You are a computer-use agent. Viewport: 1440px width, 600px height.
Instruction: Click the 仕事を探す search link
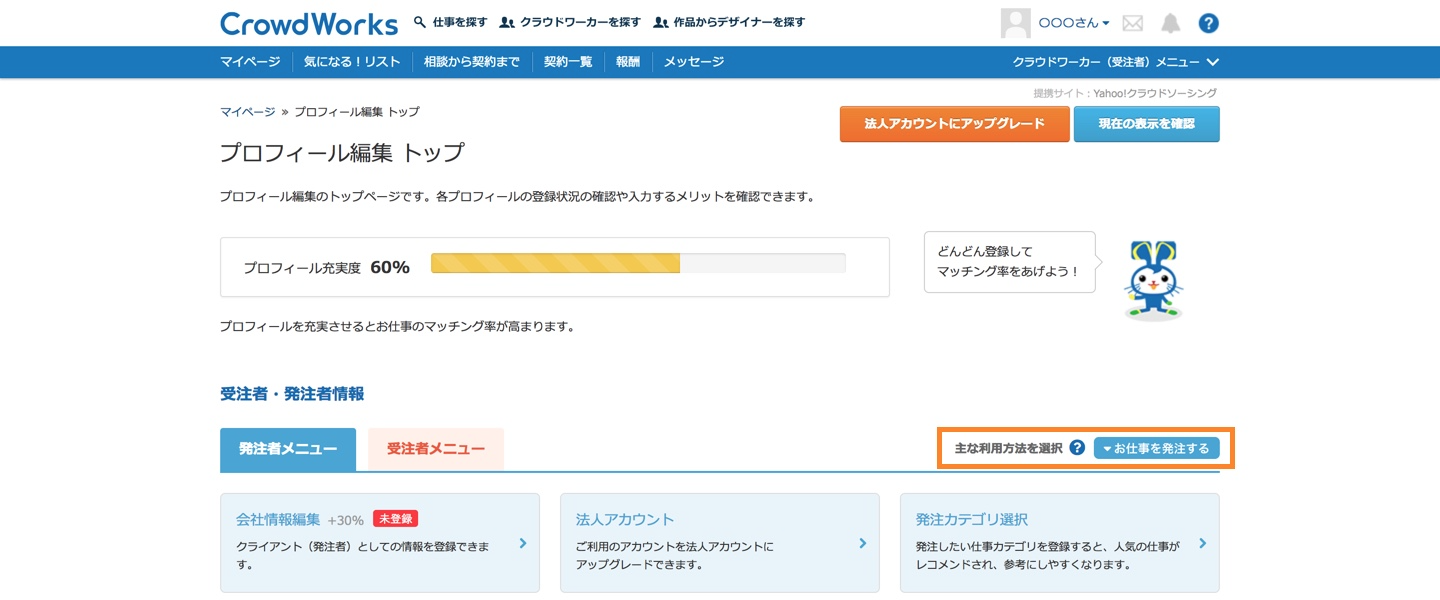451,22
